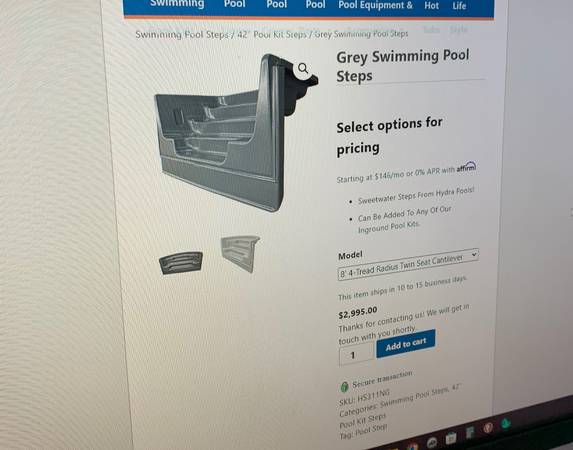Click the magnifier zoom icon on product image
The image size is (573, 450).
pyautogui.click(x=303, y=68)
